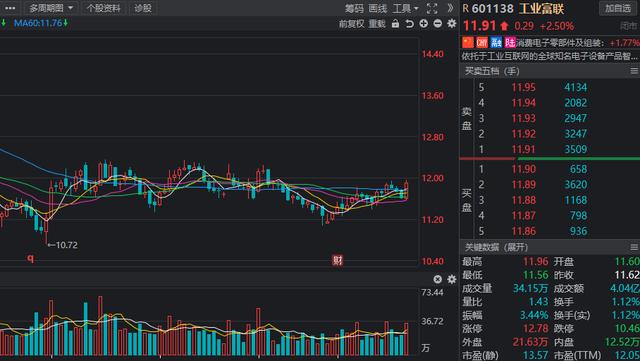Image resolution: width=640 pixels, height=361 pixels.
Task: Click buy level 2 price 11.89
Action: (523, 185)
